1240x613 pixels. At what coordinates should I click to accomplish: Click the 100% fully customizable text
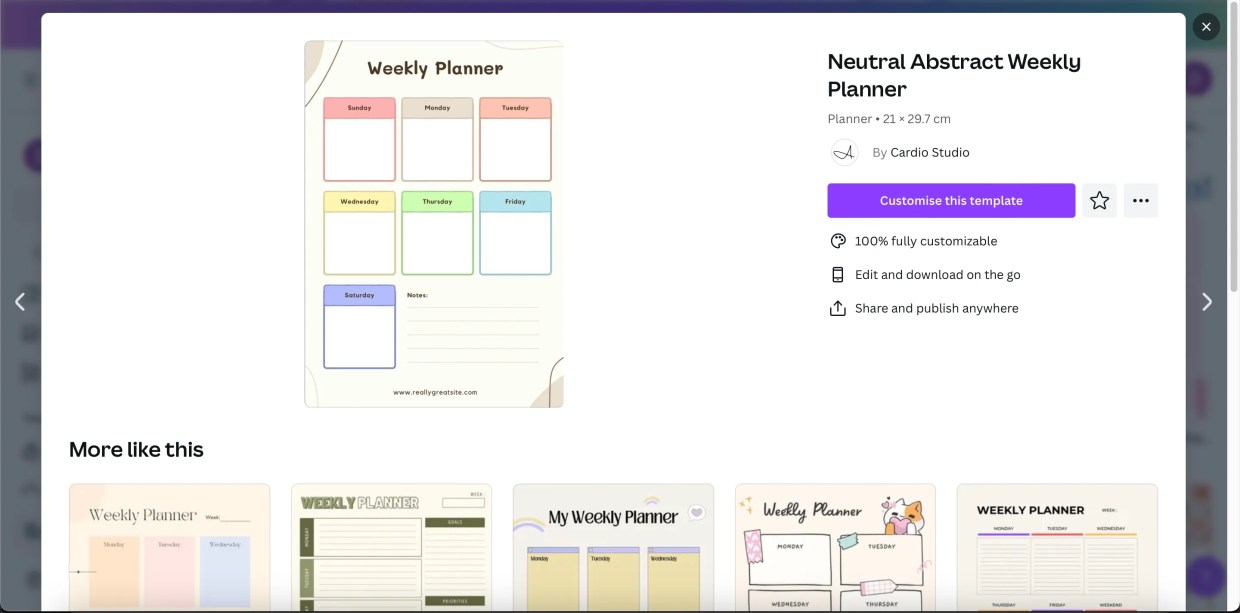coord(926,241)
